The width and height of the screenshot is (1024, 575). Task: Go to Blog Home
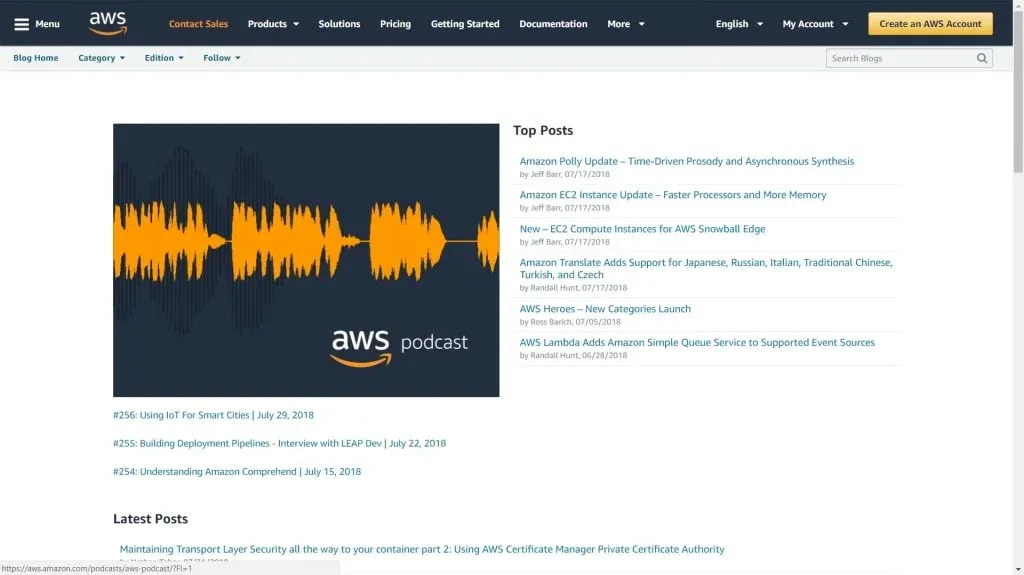(x=36, y=58)
